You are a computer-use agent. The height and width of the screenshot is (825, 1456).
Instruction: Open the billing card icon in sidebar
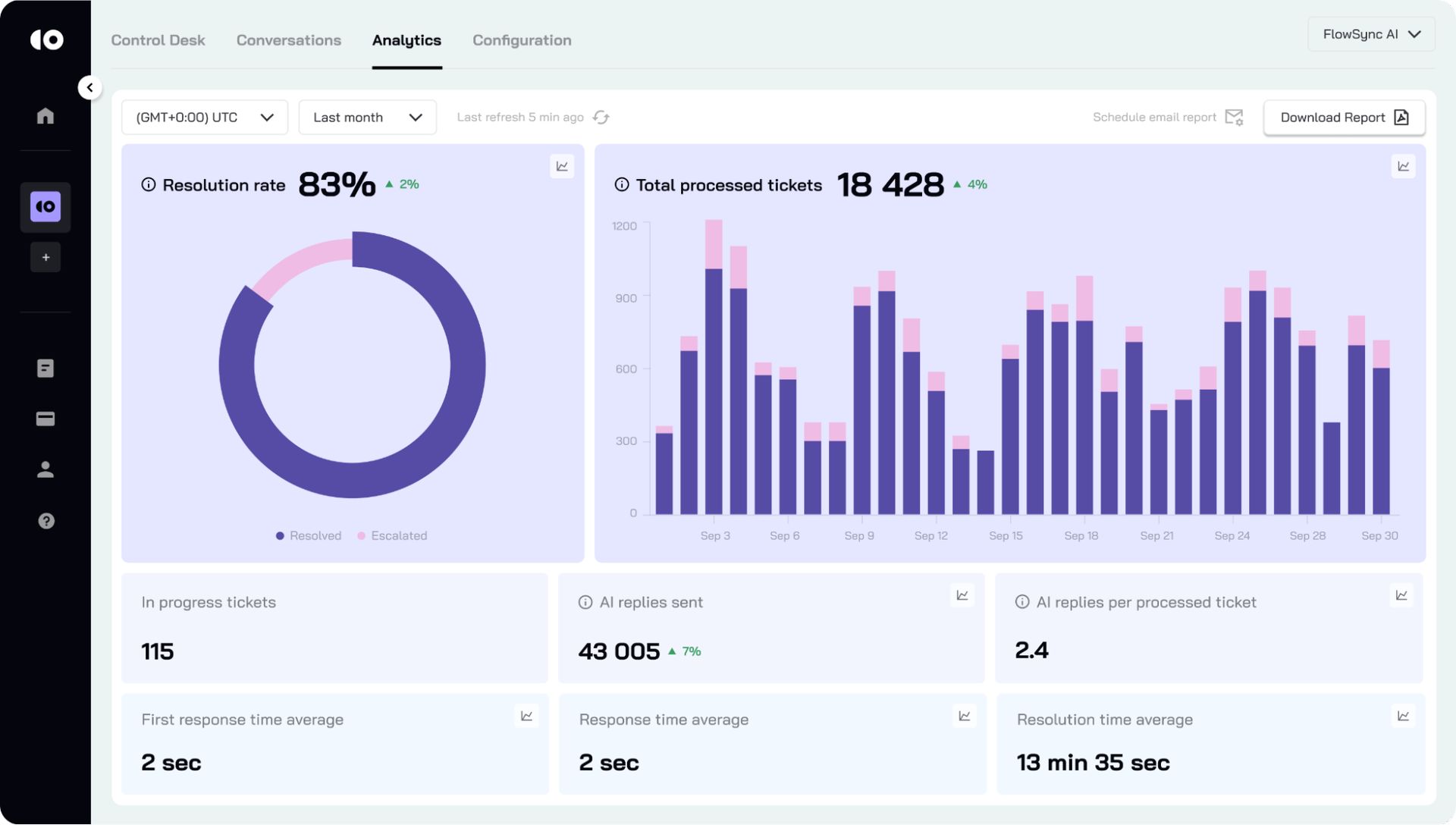45,419
